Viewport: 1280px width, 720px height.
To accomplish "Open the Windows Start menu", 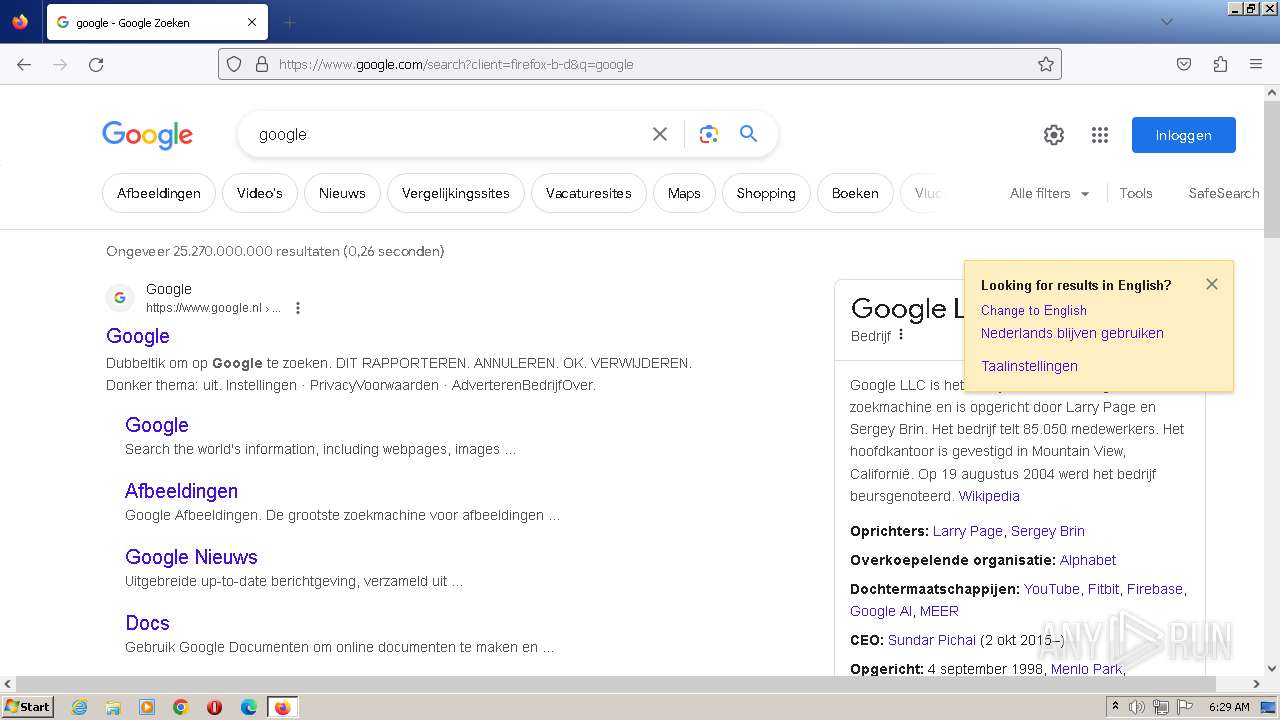I will coord(28,707).
